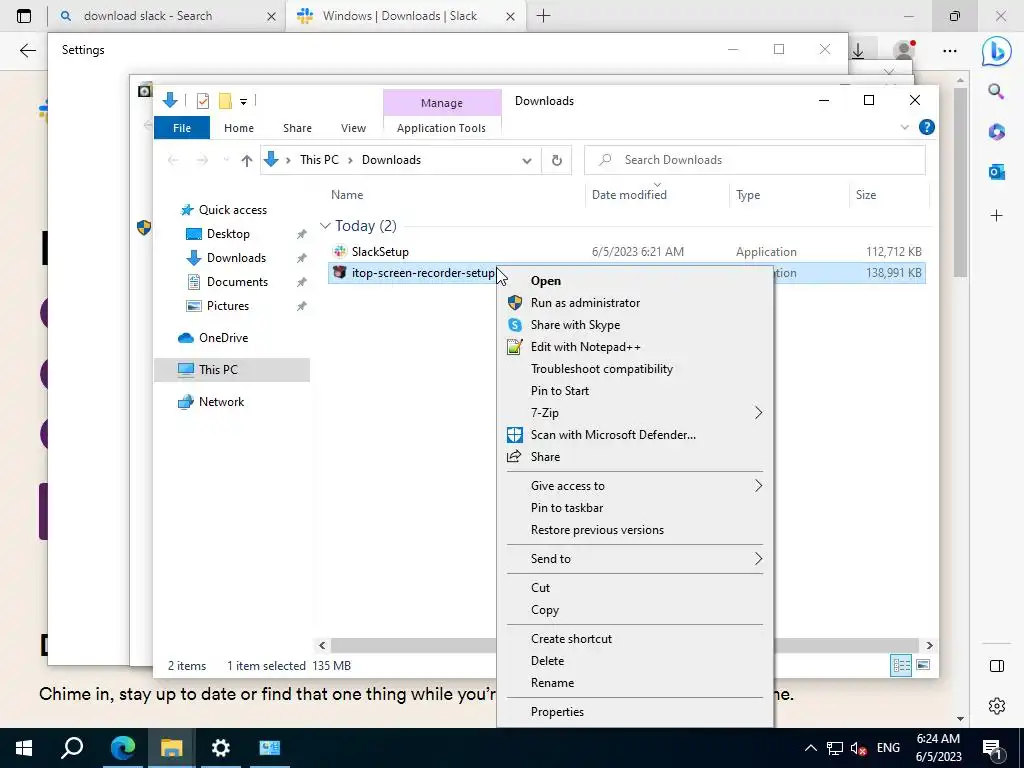Open the quick access toolbar customize dropdown
The width and height of the screenshot is (1024, 768).
point(243,101)
